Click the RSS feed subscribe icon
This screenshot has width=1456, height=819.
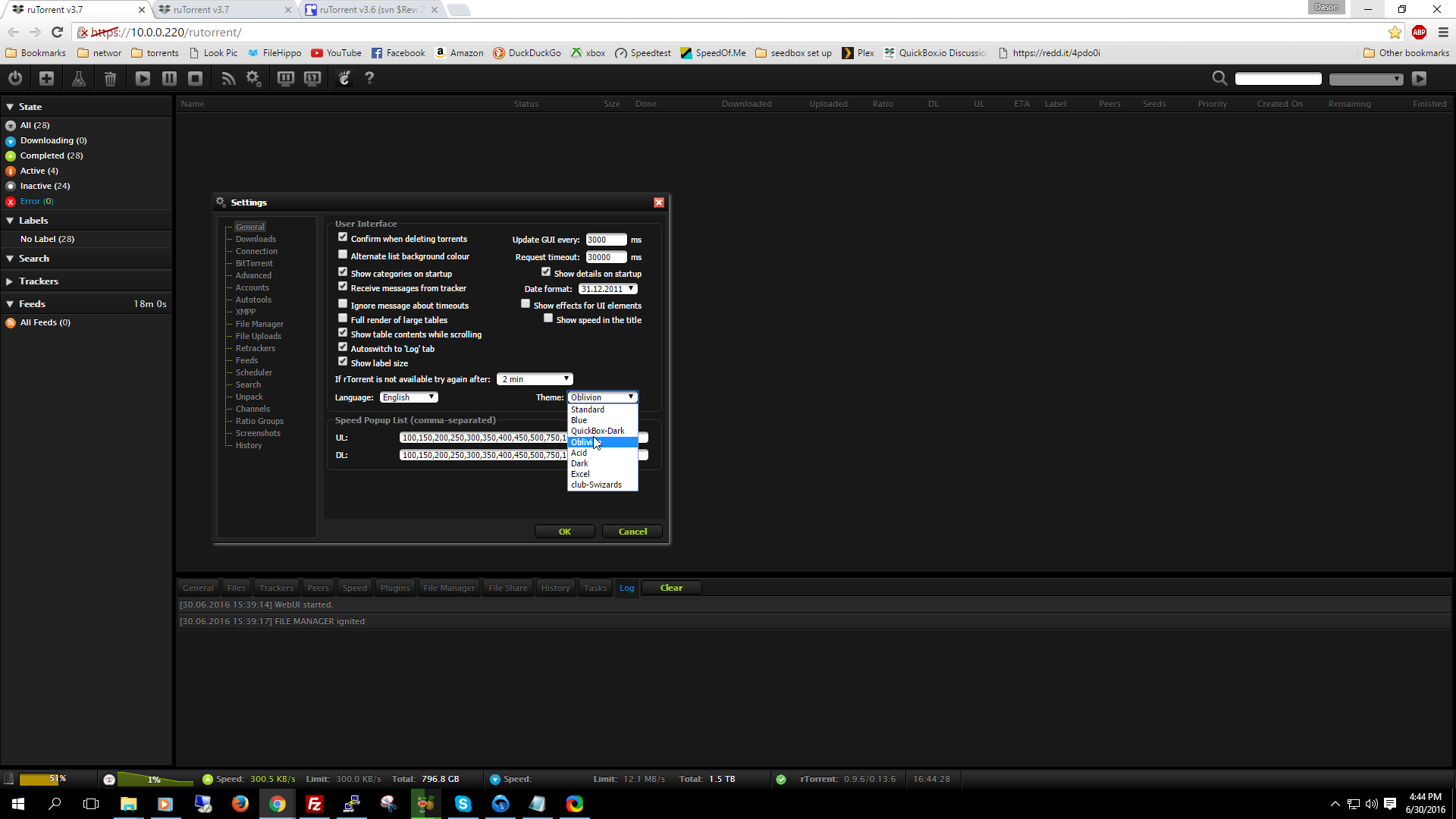pyautogui.click(x=227, y=78)
